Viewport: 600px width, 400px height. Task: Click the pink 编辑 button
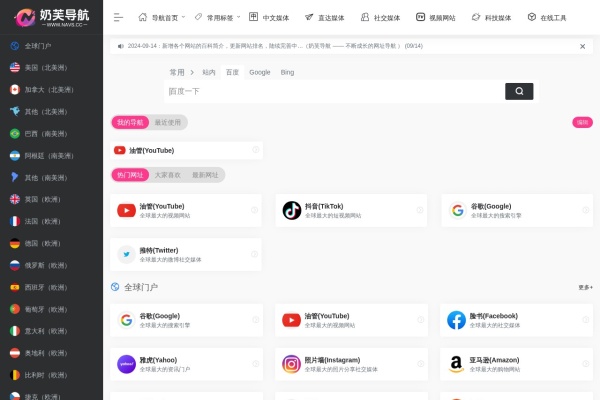[x=582, y=122]
